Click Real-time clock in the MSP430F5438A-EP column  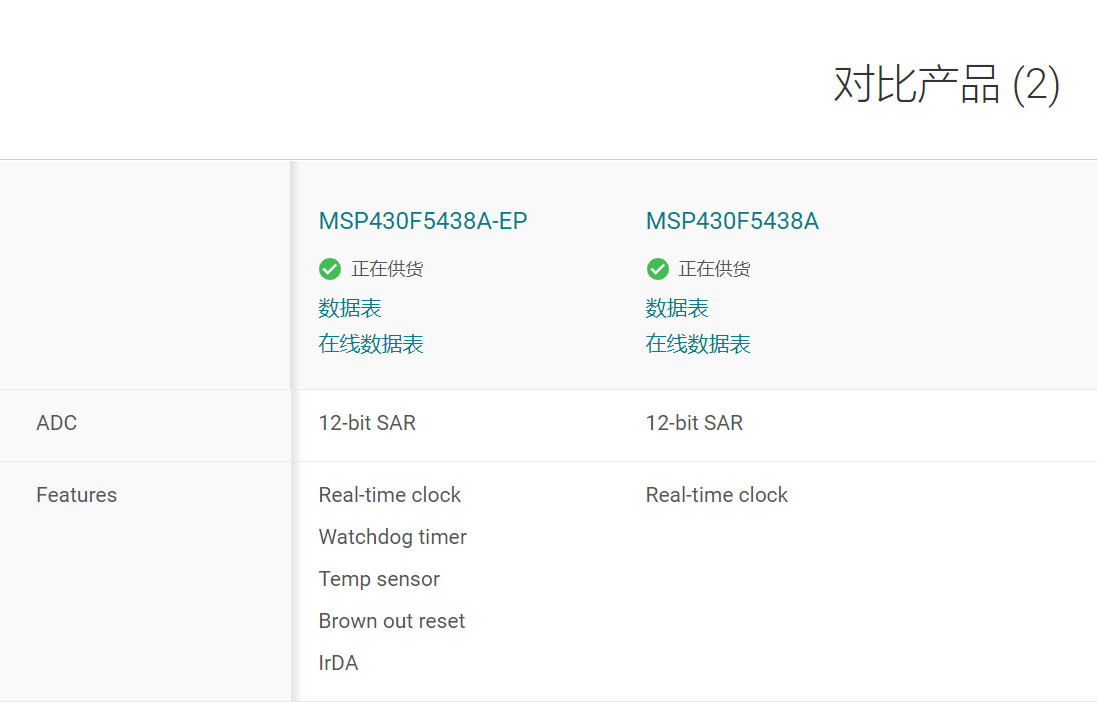coord(390,495)
